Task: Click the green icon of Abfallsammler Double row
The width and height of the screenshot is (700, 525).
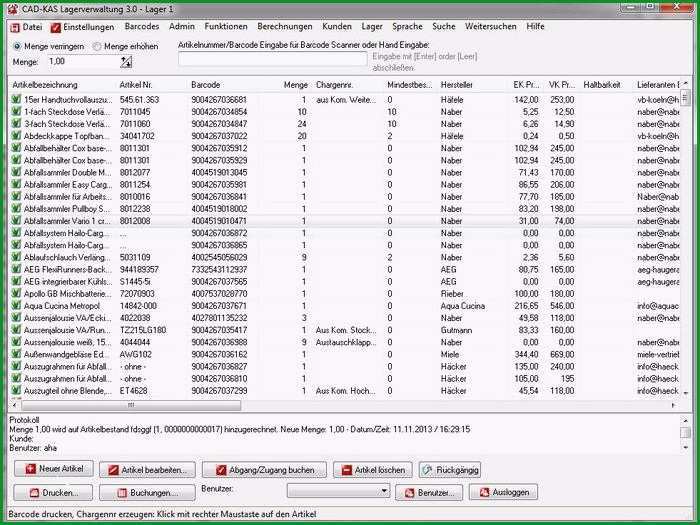Action: (x=16, y=172)
